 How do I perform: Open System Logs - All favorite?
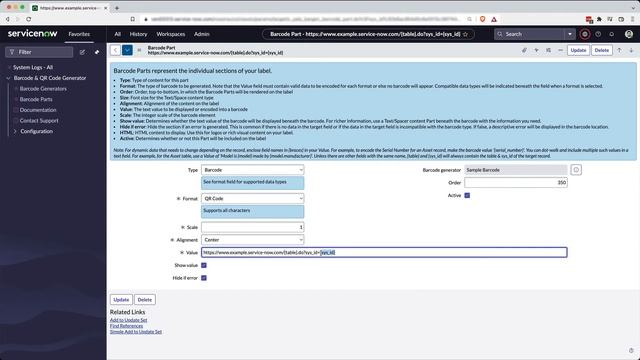pos(33,67)
